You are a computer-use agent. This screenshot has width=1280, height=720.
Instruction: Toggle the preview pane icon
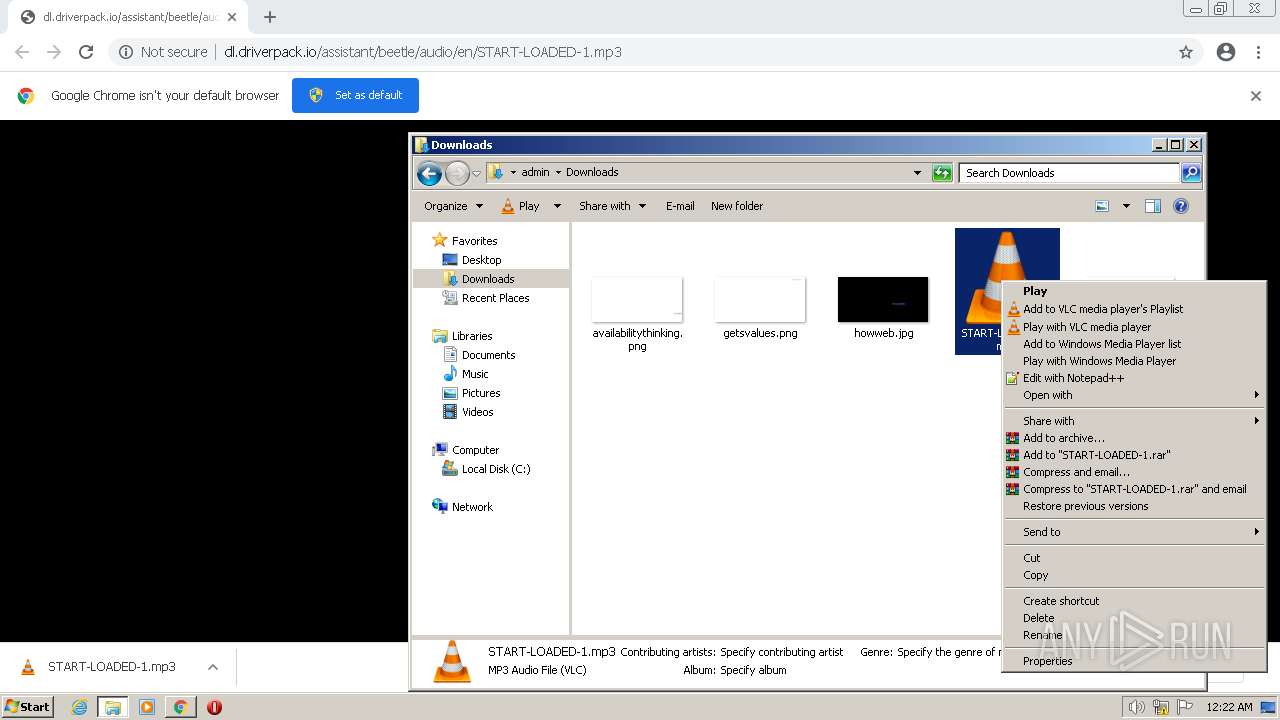coord(1153,206)
